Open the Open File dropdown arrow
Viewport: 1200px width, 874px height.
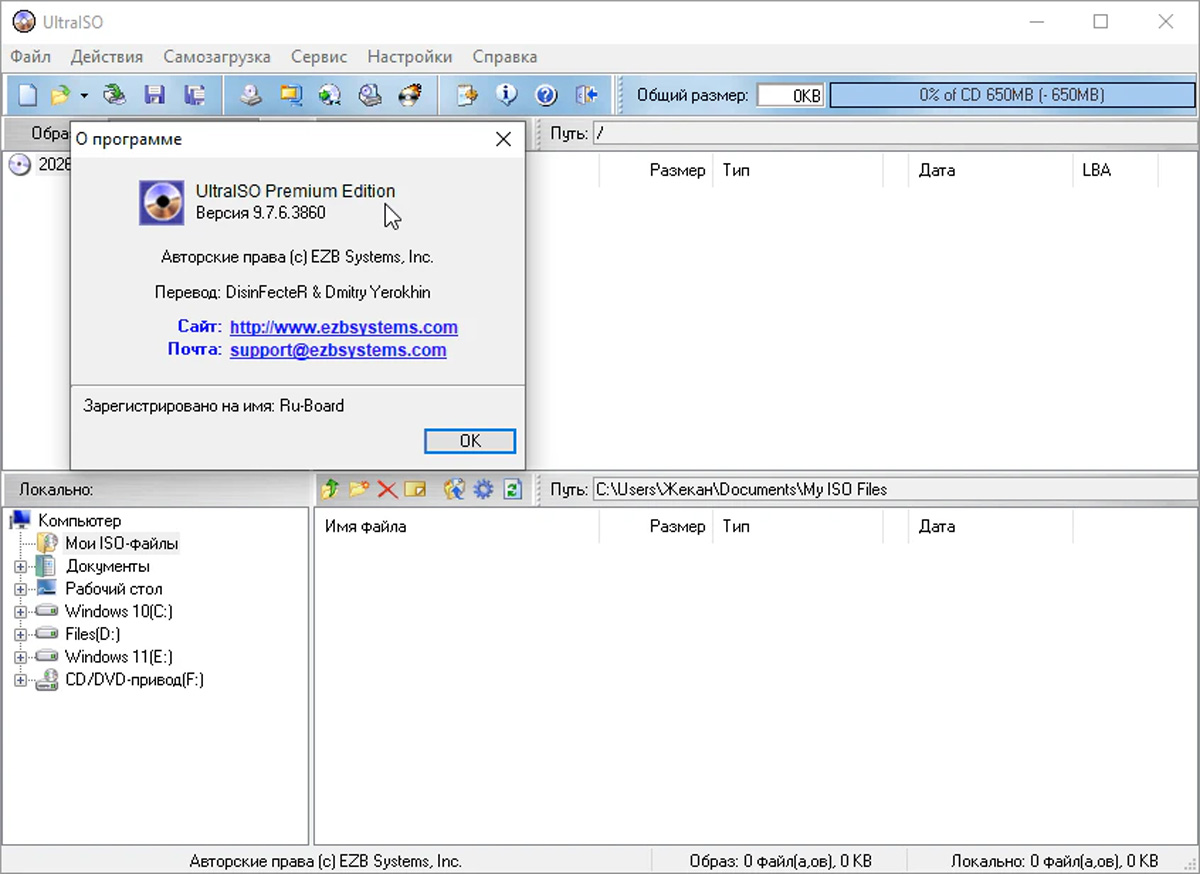(x=83, y=94)
